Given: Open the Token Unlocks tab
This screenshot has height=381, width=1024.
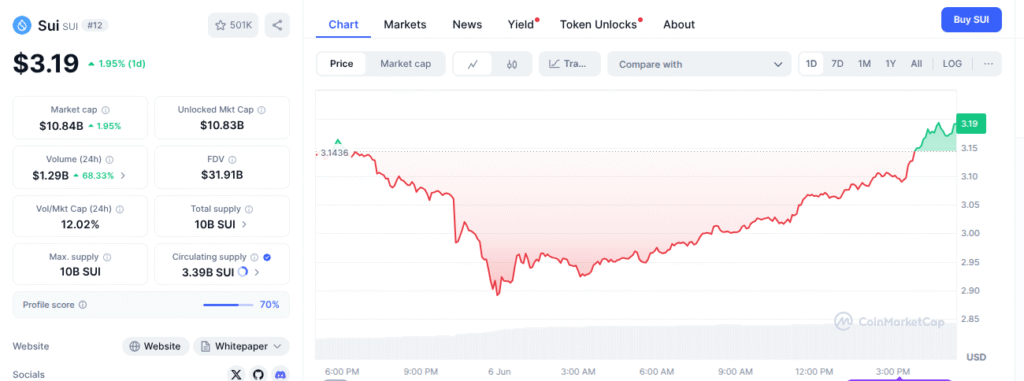Looking at the screenshot, I should pos(598,24).
